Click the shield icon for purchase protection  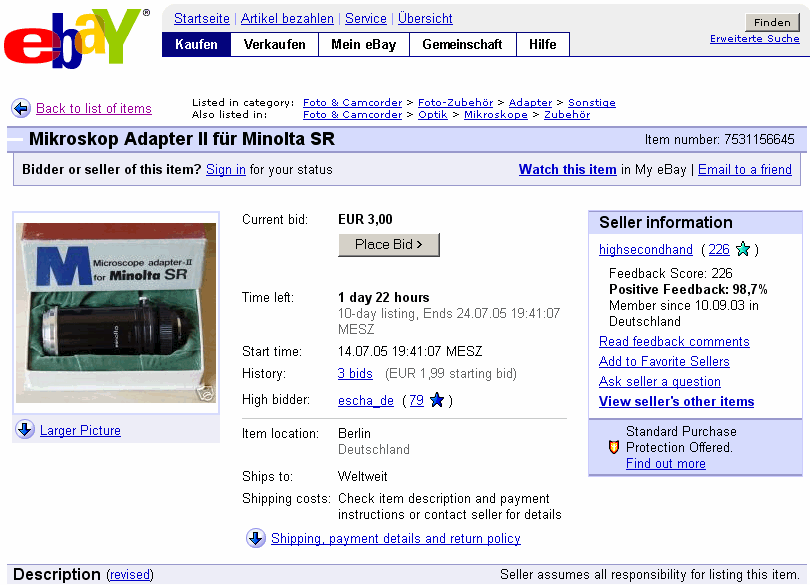(x=614, y=447)
